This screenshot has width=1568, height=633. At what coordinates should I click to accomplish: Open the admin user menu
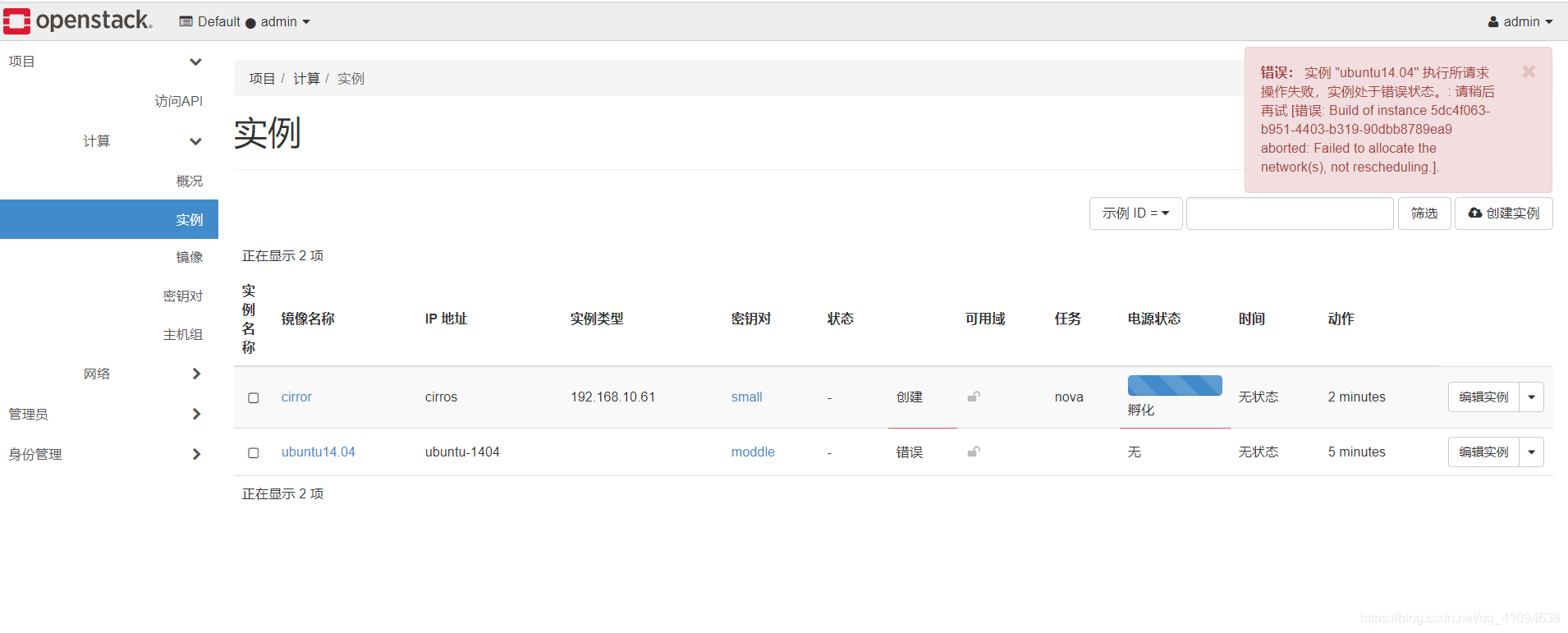[x=1520, y=22]
